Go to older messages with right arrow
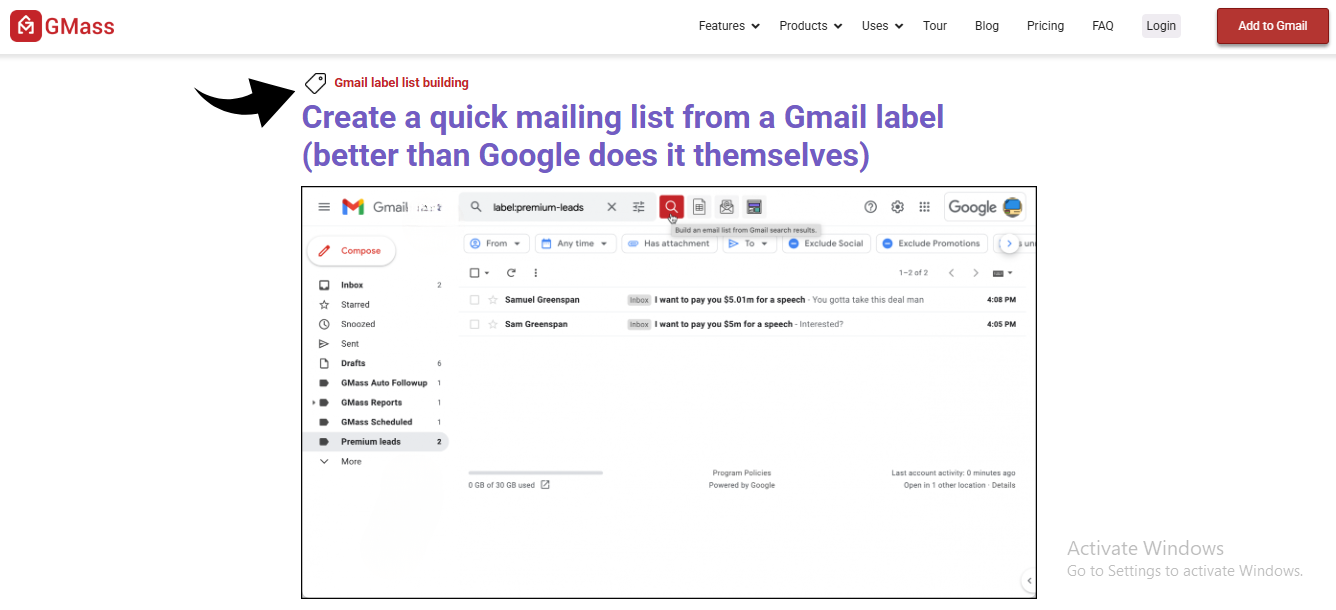Screen dimensions: 1336x610 point(976,272)
